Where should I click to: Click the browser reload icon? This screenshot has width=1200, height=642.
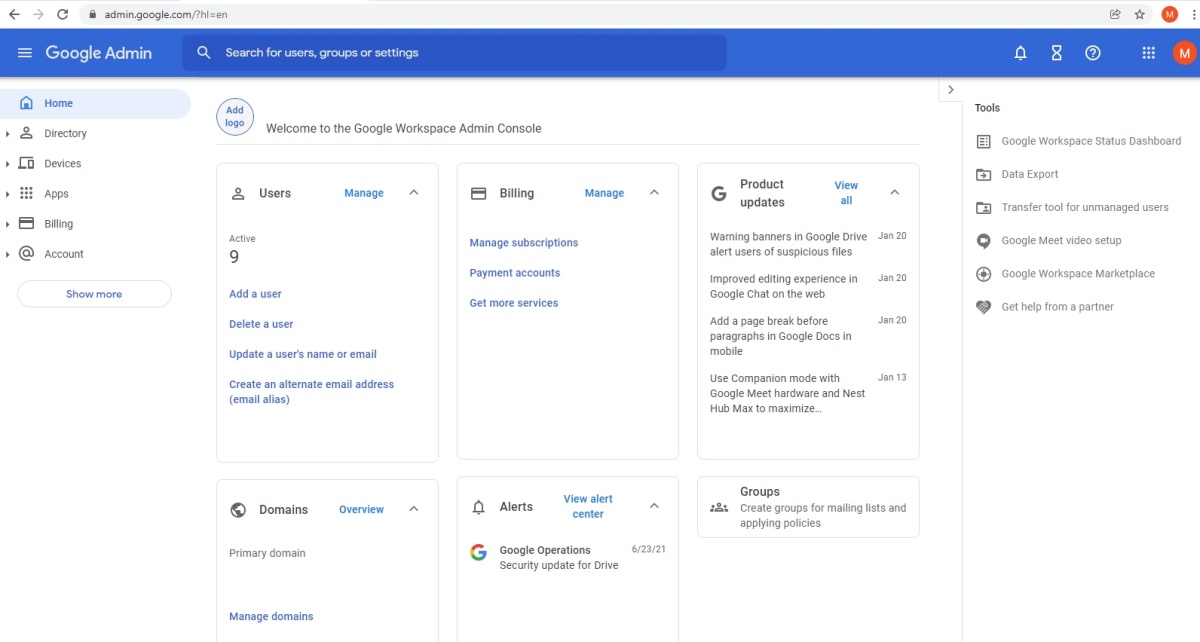pyautogui.click(x=63, y=14)
